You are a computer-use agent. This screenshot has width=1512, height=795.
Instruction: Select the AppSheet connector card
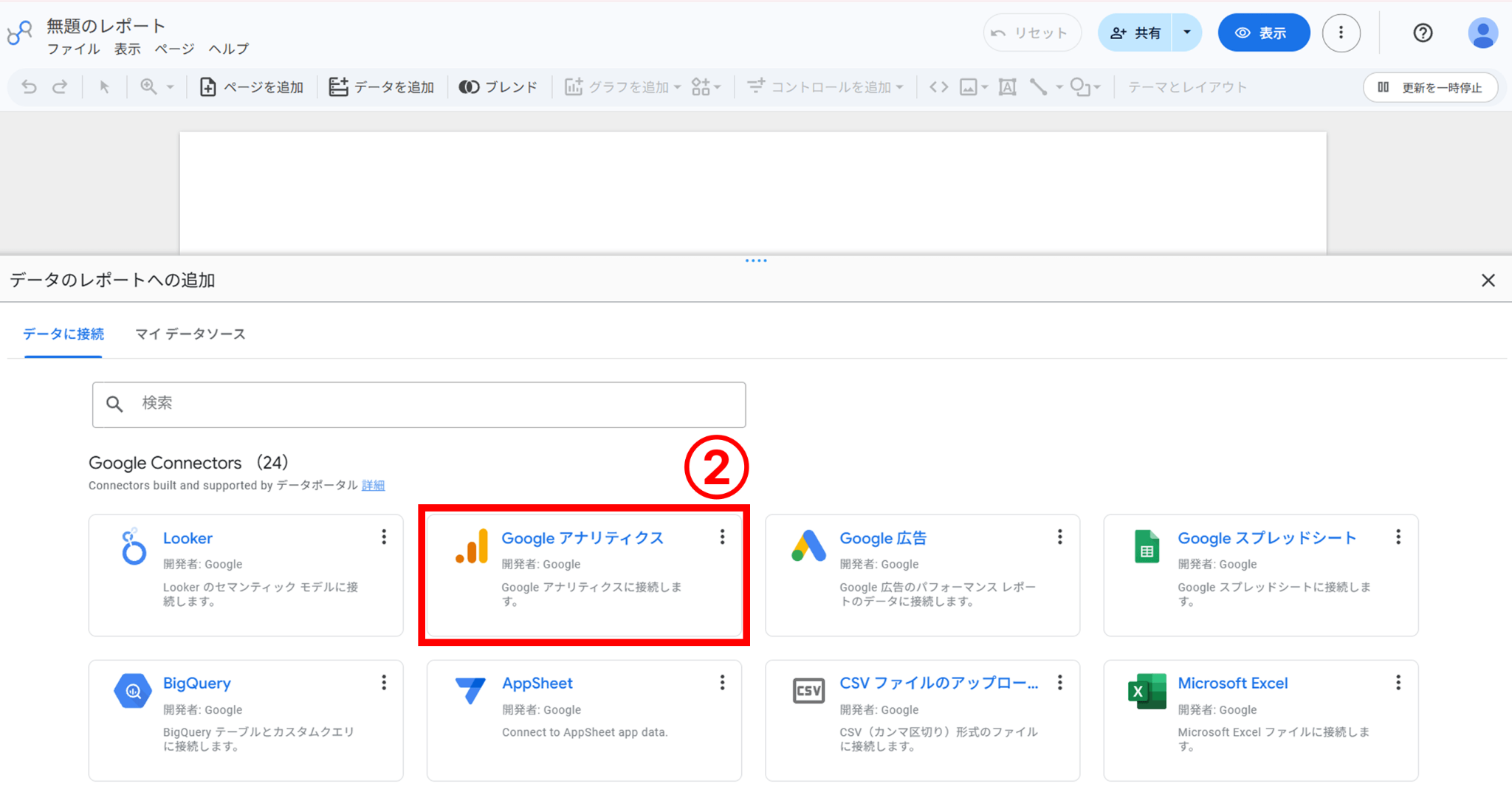point(584,720)
